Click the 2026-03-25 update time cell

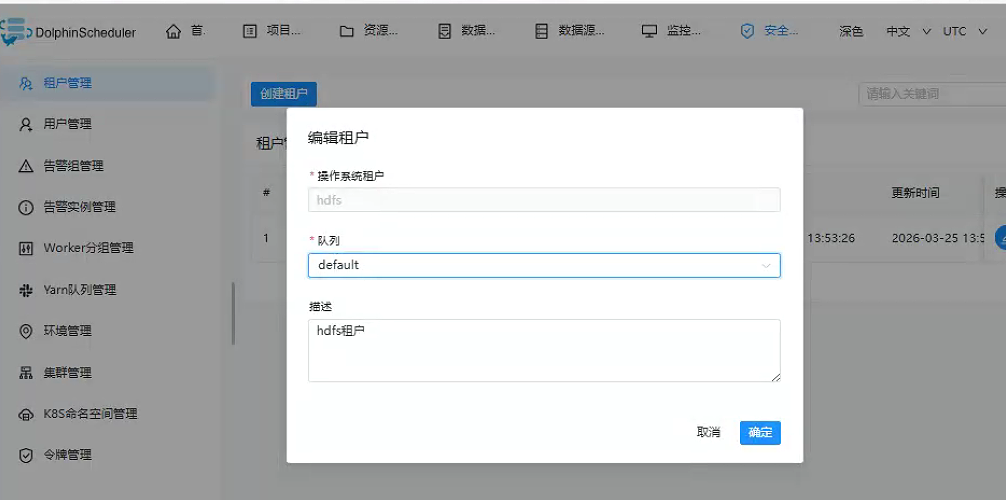[938, 238]
